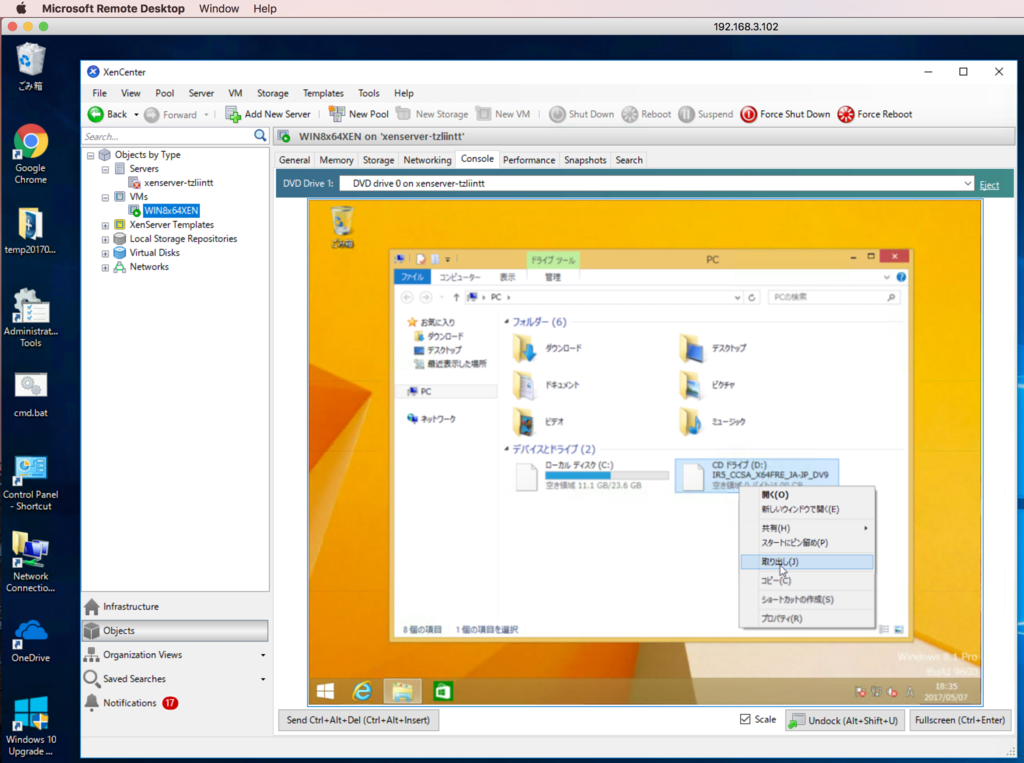Viewport: 1024px width, 763px height.
Task: Click Force Shut Down icon
Action: 748,114
